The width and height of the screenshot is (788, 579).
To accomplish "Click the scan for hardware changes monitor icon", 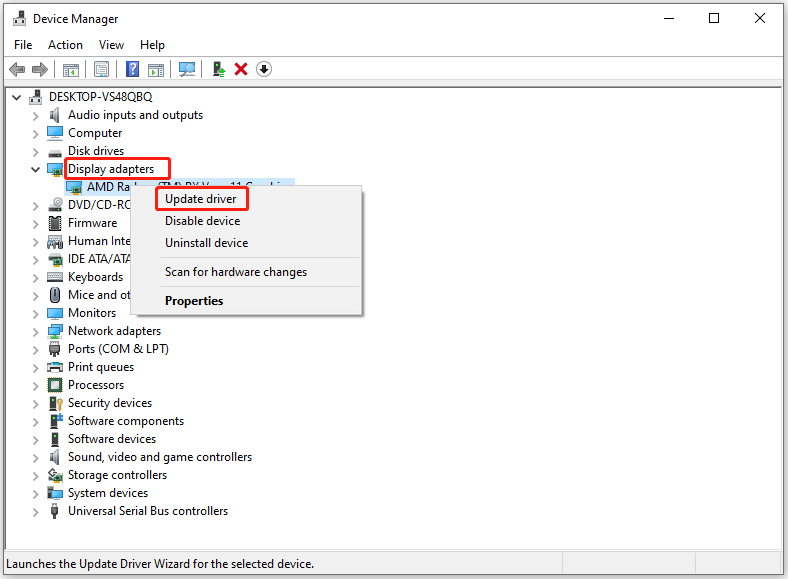I will click(x=187, y=69).
